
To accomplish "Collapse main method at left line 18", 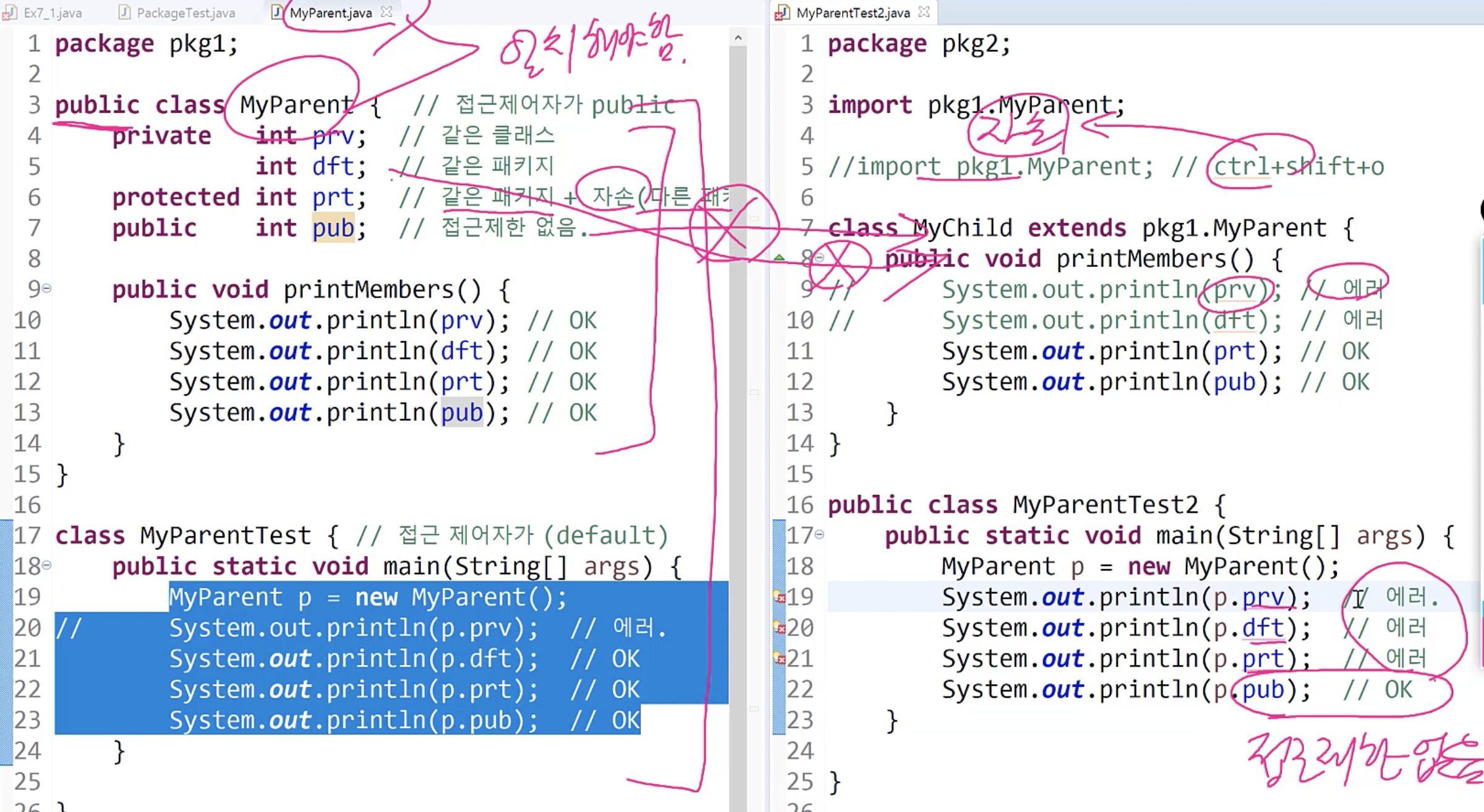I will [47, 565].
